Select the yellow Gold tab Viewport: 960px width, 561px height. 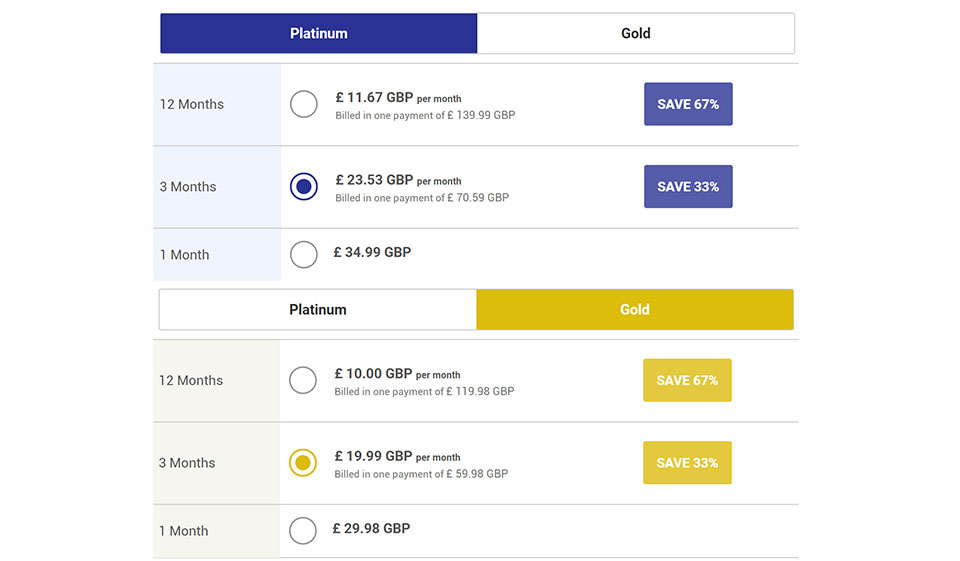click(x=635, y=309)
